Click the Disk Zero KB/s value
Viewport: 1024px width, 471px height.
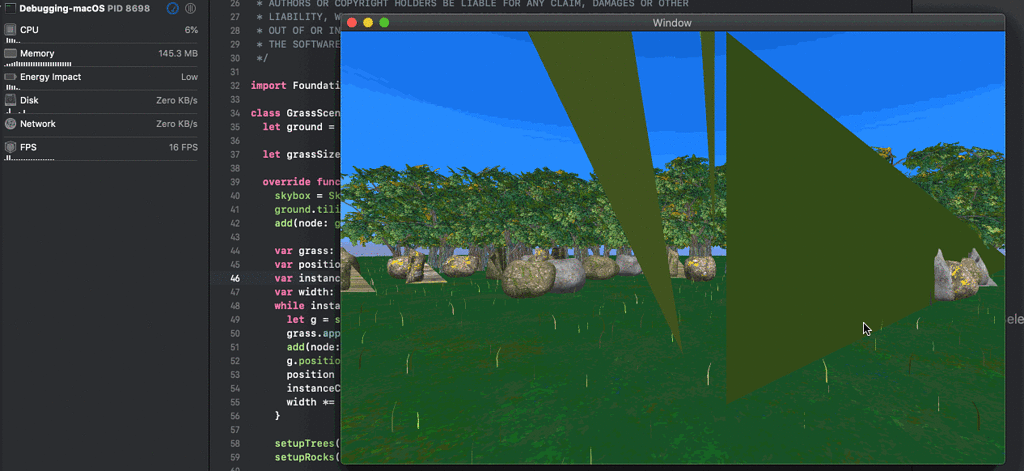tap(176, 101)
